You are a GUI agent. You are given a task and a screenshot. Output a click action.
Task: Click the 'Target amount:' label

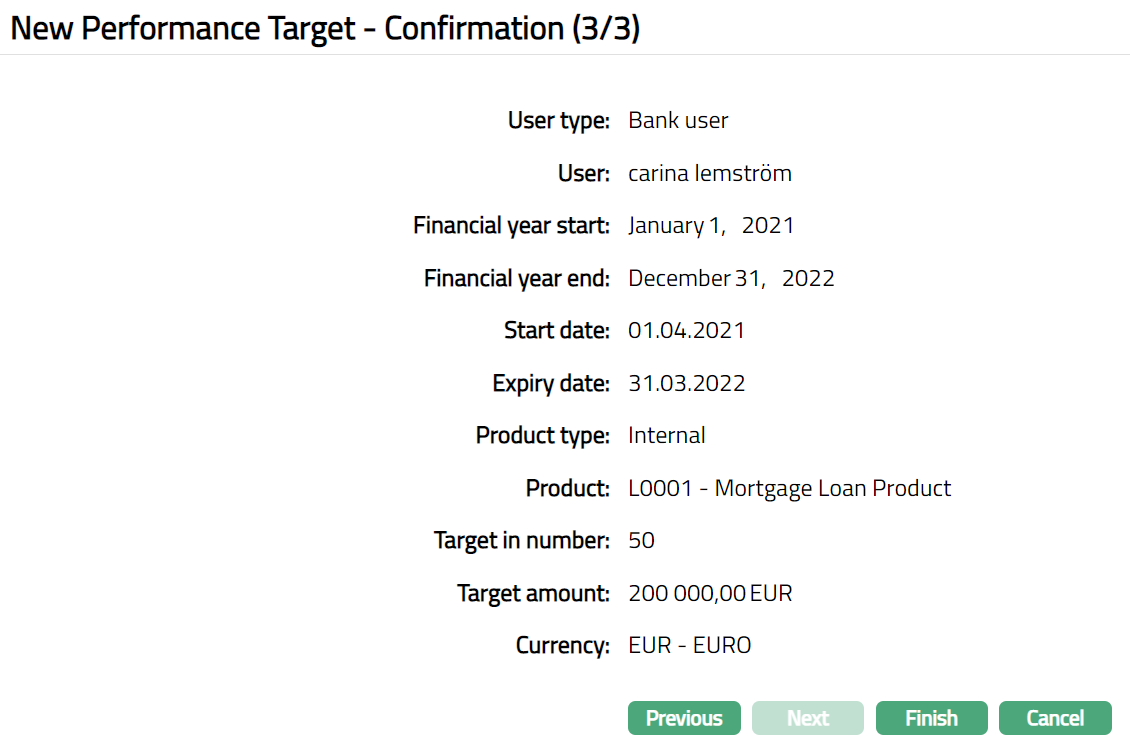533,594
